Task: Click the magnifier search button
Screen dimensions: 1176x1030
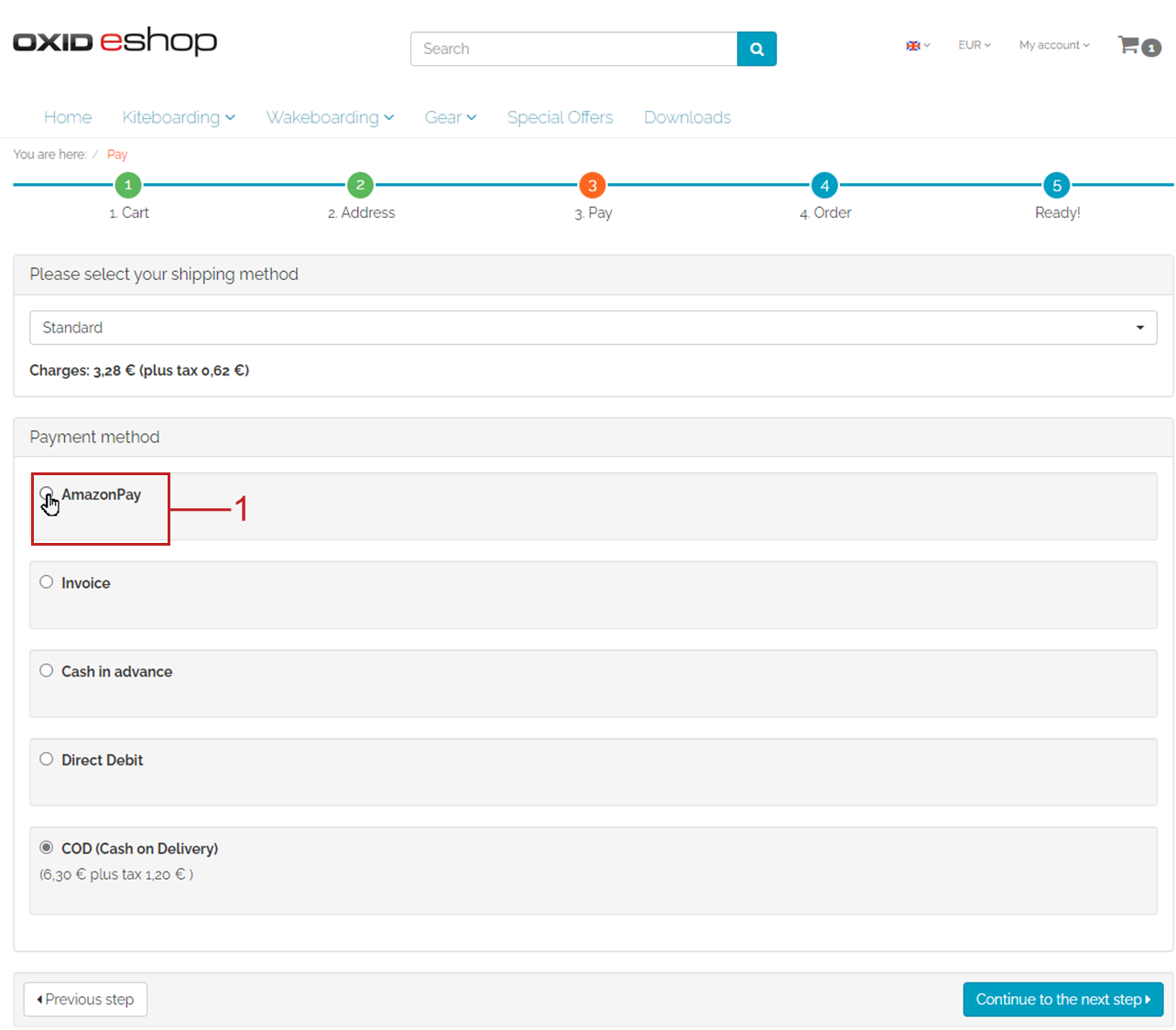Action: click(x=757, y=49)
